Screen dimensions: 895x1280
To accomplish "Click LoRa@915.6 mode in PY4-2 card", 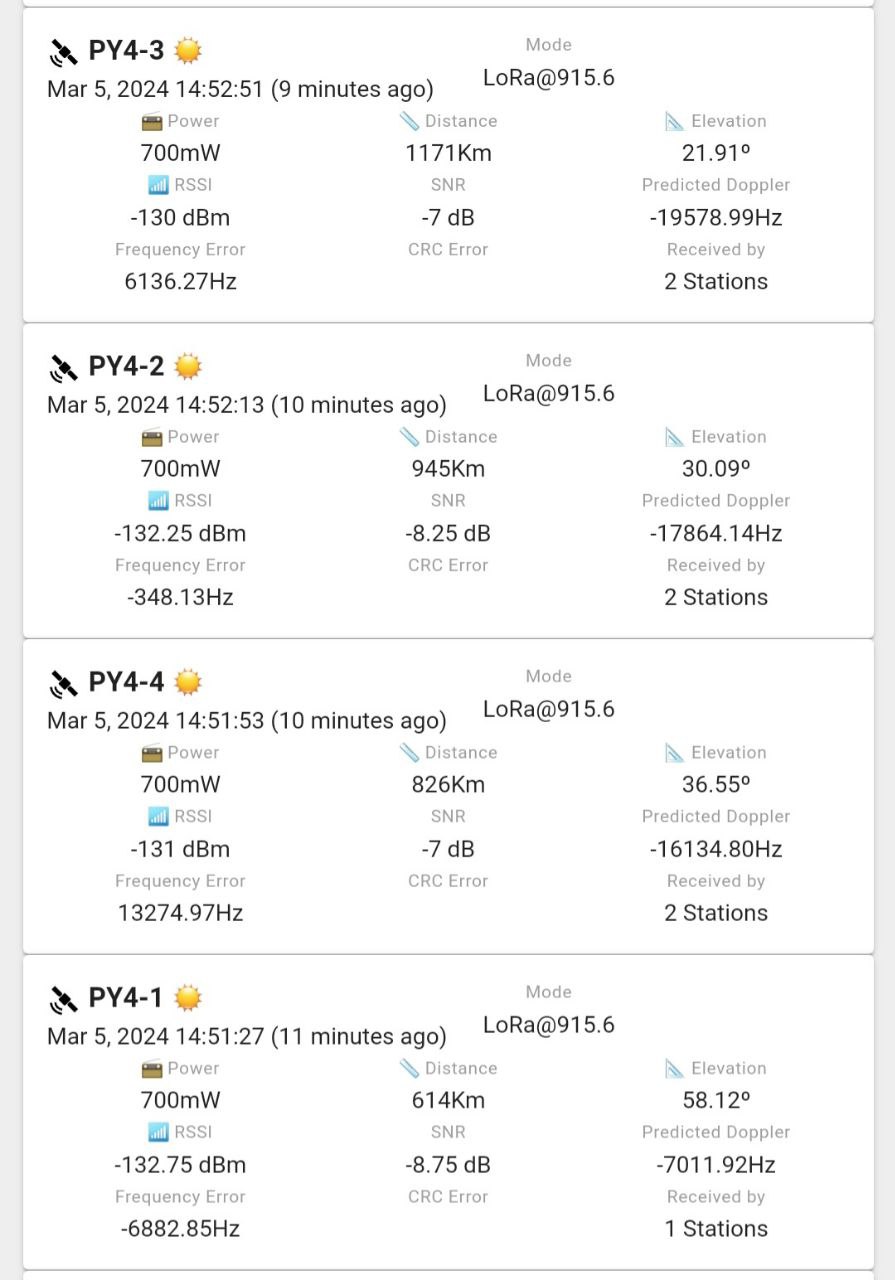I will click(548, 394).
